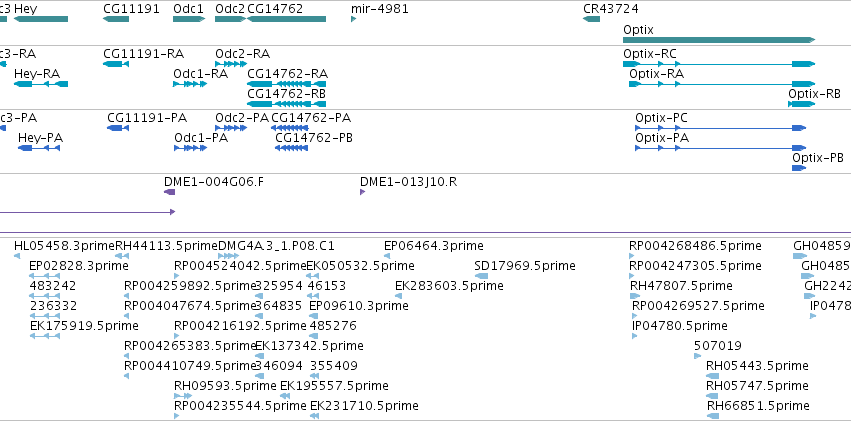This screenshot has height=421, width=851.
Task: Click the RH44113.5prime EST label
Action: pyautogui.click(x=167, y=246)
